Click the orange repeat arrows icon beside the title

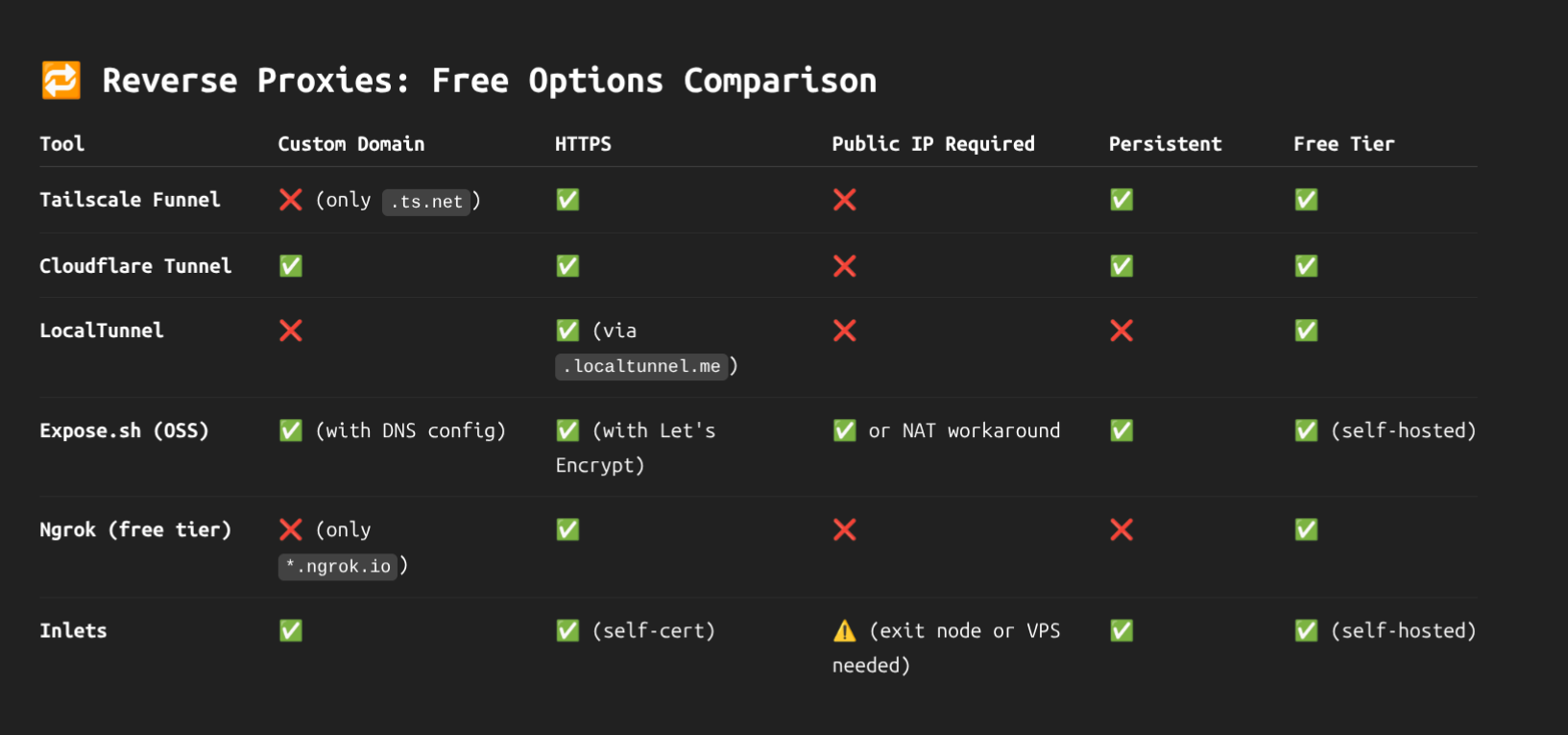(x=60, y=81)
